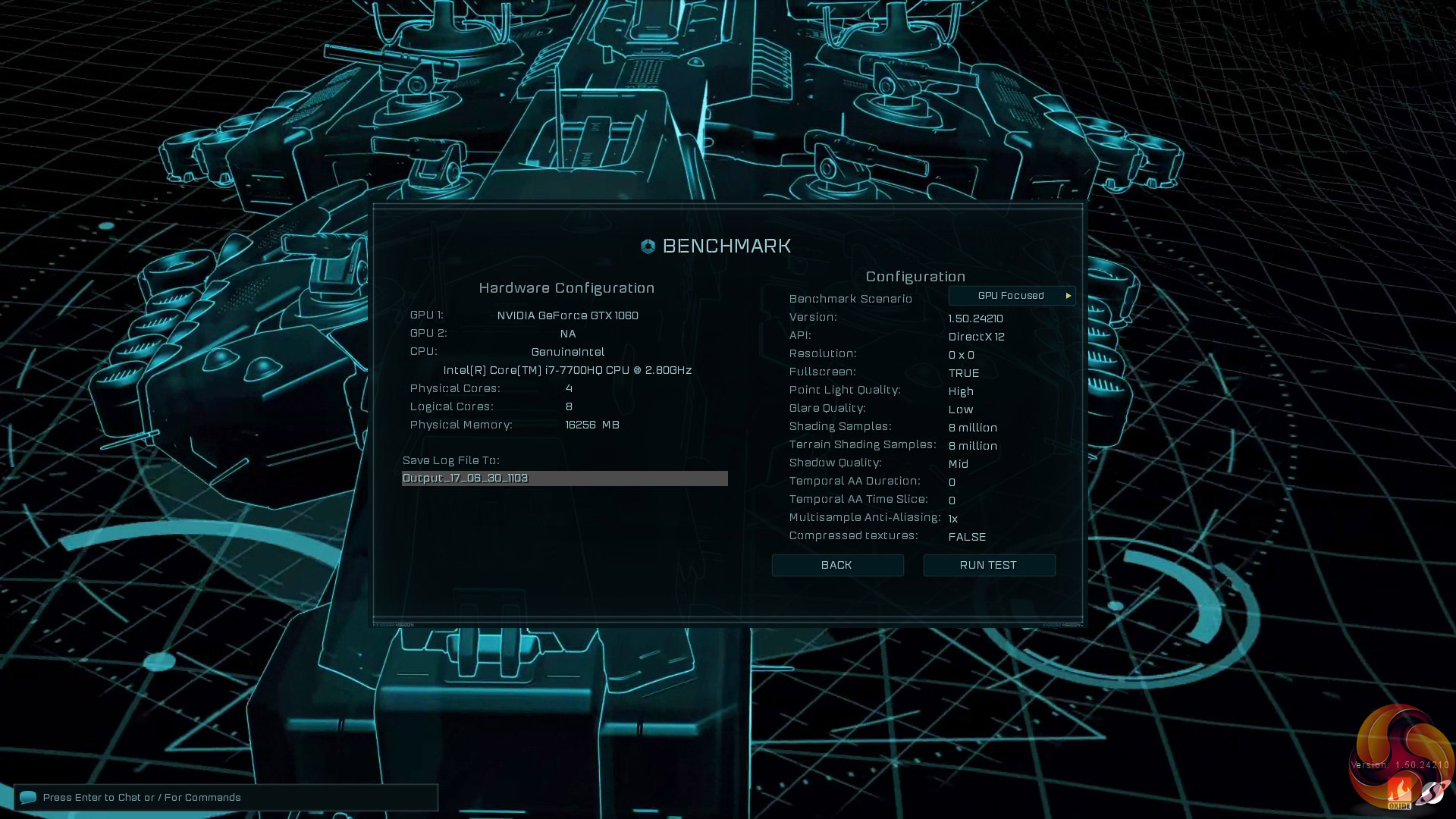The width and height of the screenshot is (1456, 819).
Task: Click the Save Log File To field
Action: pos(564,479)
